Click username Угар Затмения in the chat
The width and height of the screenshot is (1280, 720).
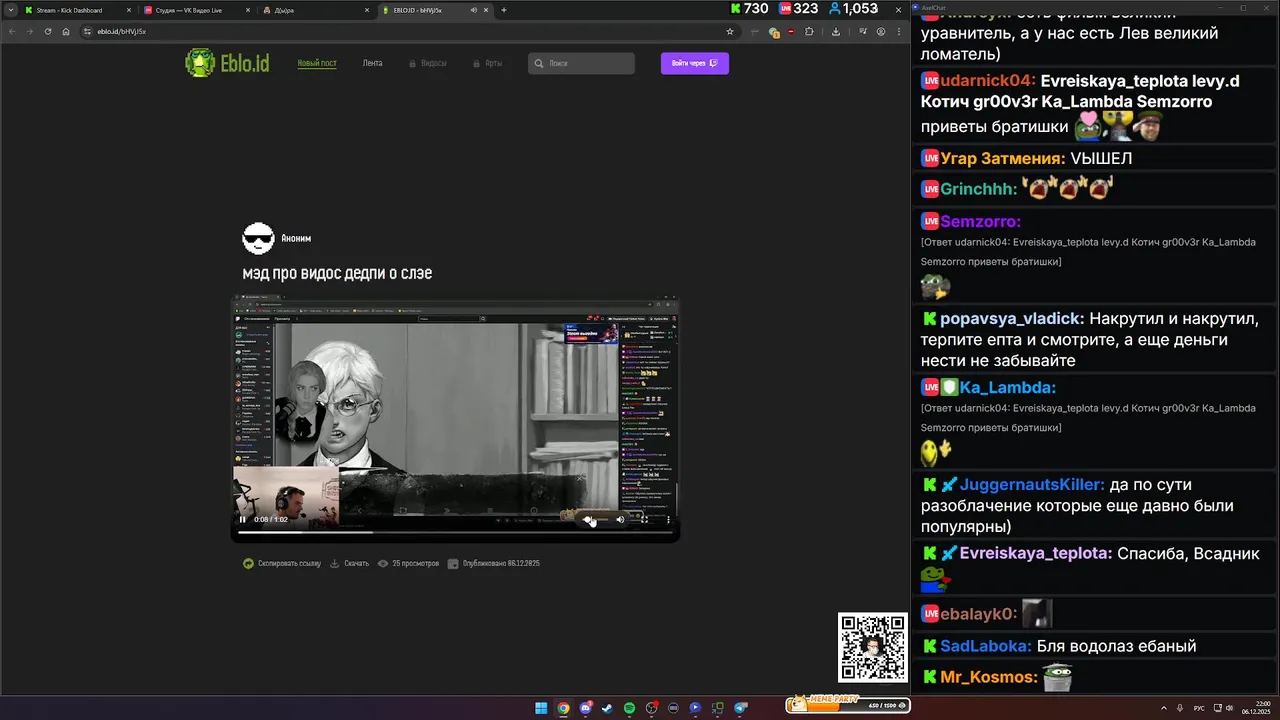(x=1003, y=158)
